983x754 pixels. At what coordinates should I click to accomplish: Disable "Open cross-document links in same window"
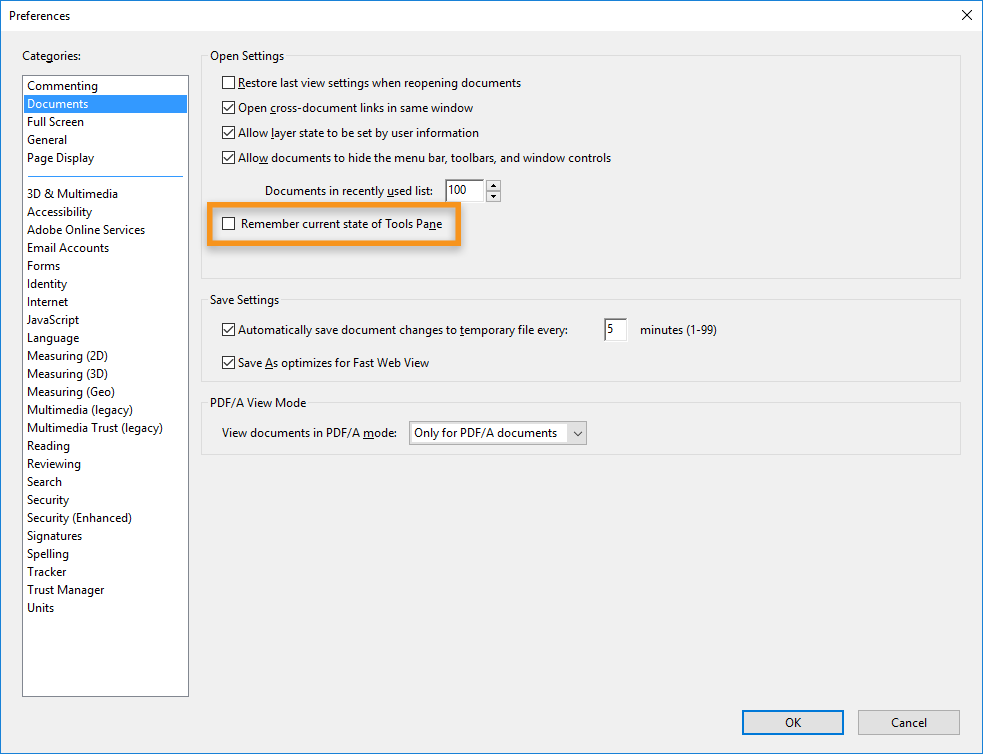tap(228, 107)
